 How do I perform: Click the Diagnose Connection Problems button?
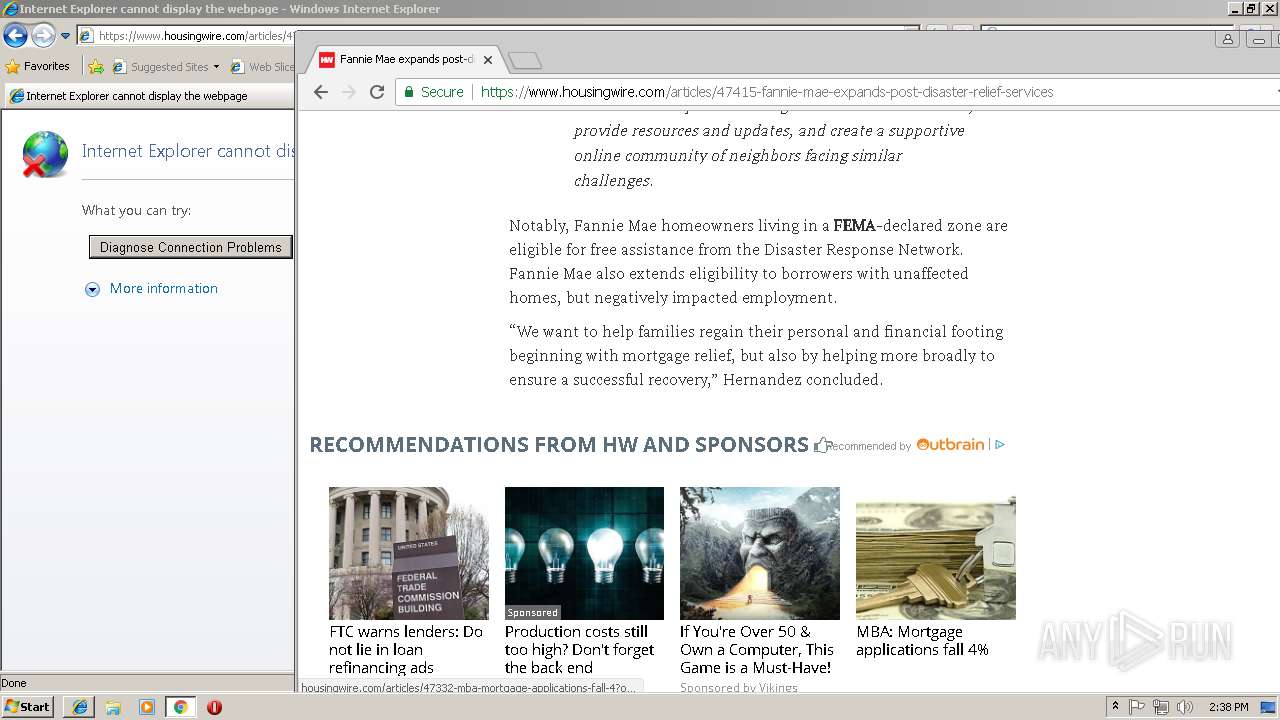point(190,247)
